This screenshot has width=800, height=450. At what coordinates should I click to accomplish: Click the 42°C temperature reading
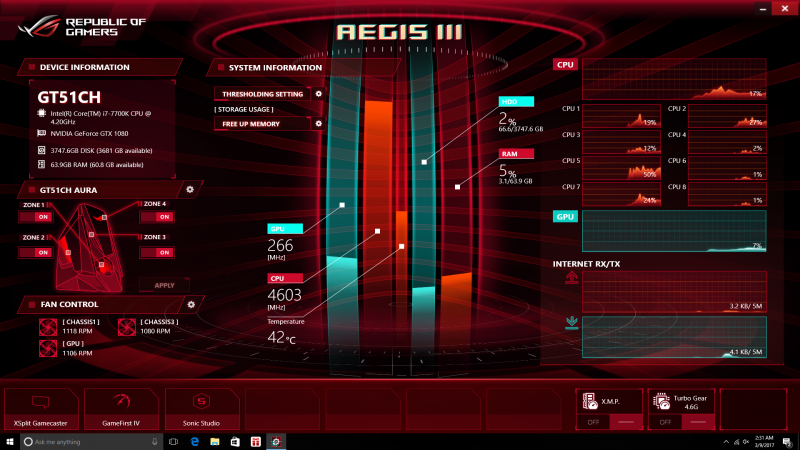[281, 337]
